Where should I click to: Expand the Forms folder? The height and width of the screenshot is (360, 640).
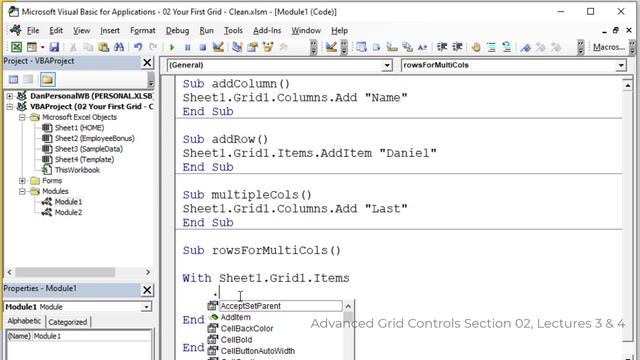pyautogui.click(x=22, y=180)
